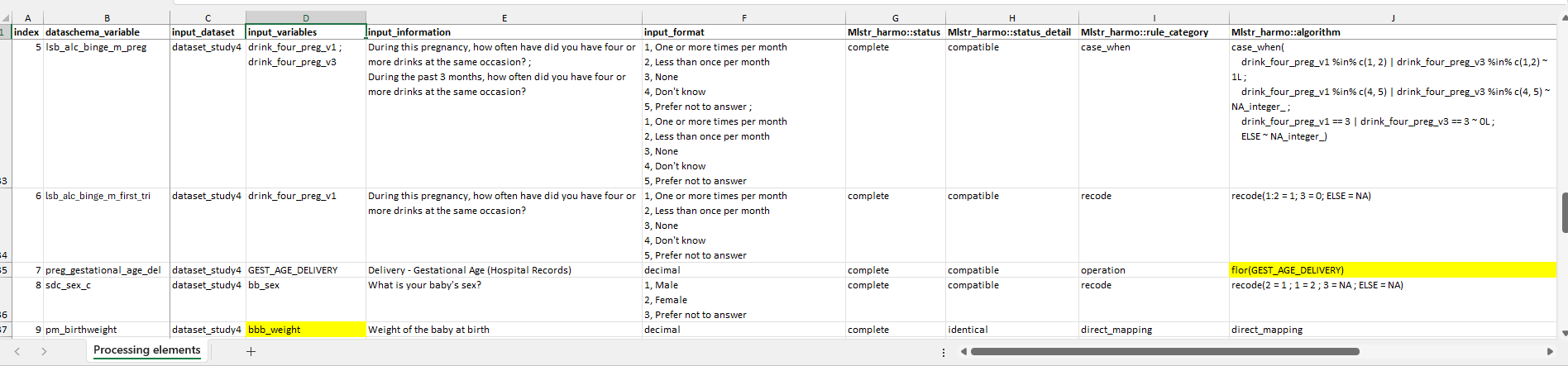Select cell 'lsb_alc_binge_m_first_tri'
Image resolution: width=1568 pixels, height=366 pixels.
tap(107, 226)
